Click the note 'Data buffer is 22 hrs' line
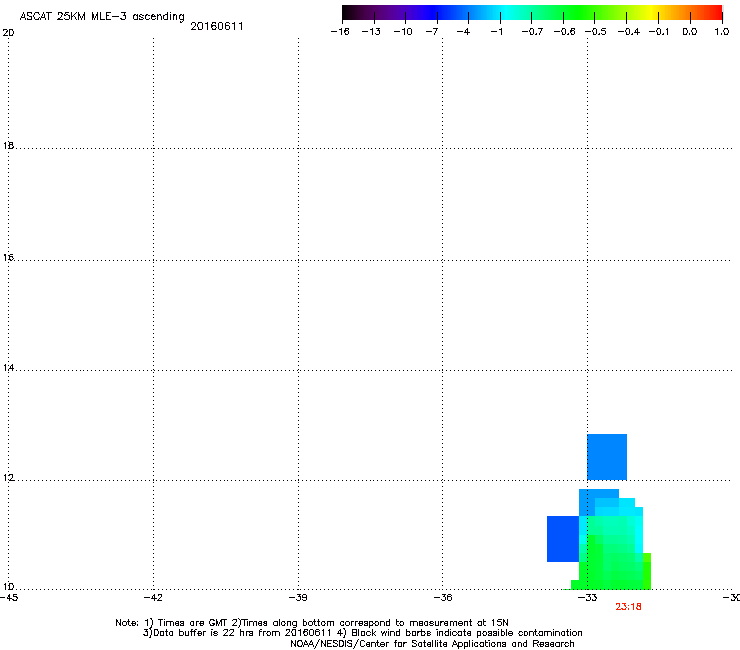 point(362,633)
